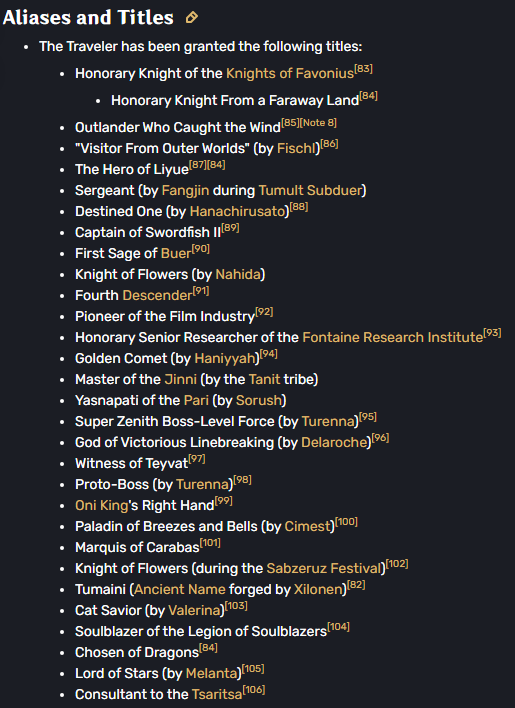The image size is (515, 708).
Task: Visit the Sabzeruz Festival link
Action: (x=325, y=568)
